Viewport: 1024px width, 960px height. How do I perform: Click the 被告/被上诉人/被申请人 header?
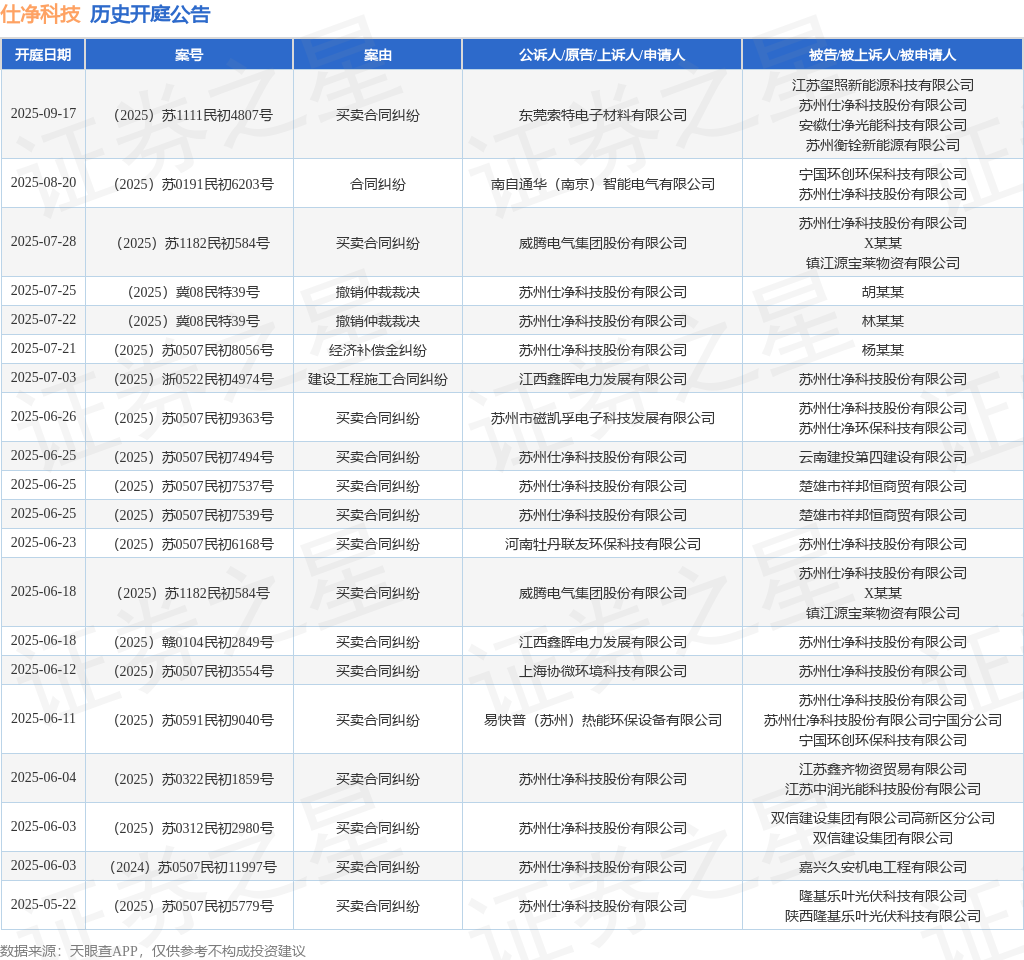click(x=882, y=55)
